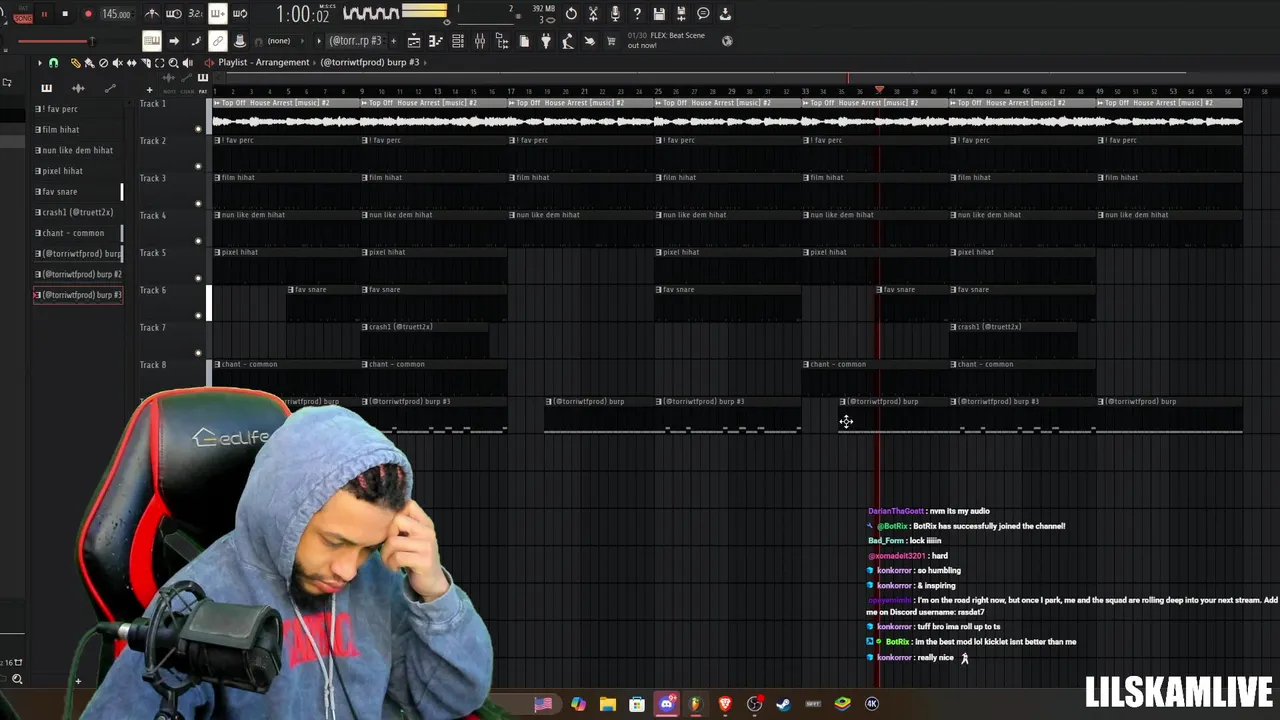
Task: Open Discord from the taskbar
Action: click(x=667, y=704)
